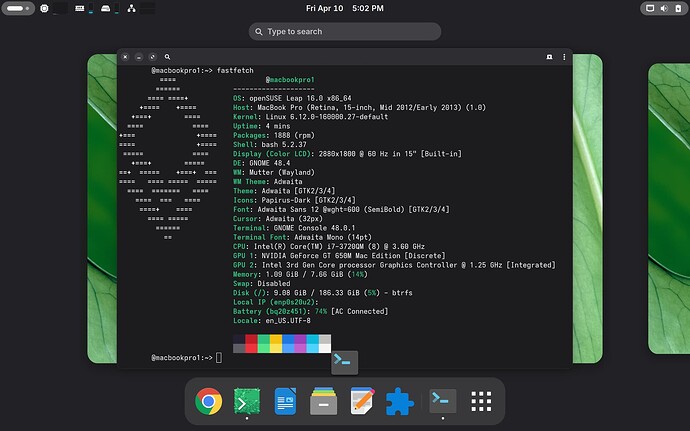
Task: Click the yellow color block in fastfetch output
Action: (276, 343)
